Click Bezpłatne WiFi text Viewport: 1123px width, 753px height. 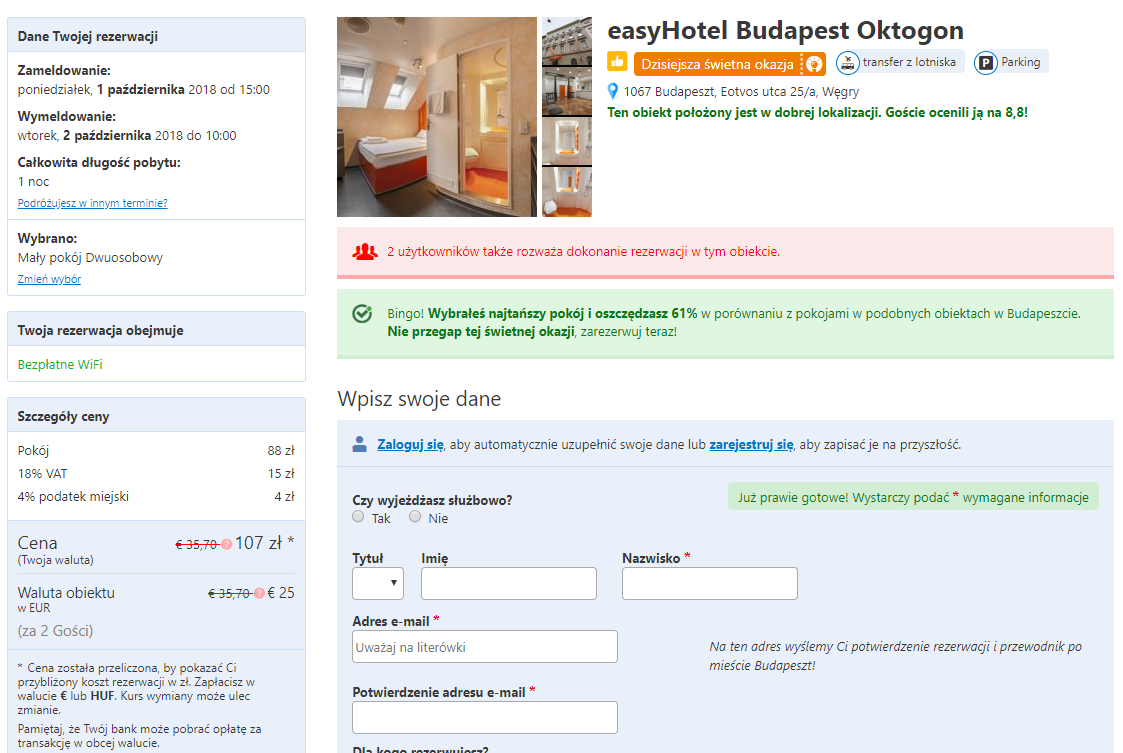point(60,365)
